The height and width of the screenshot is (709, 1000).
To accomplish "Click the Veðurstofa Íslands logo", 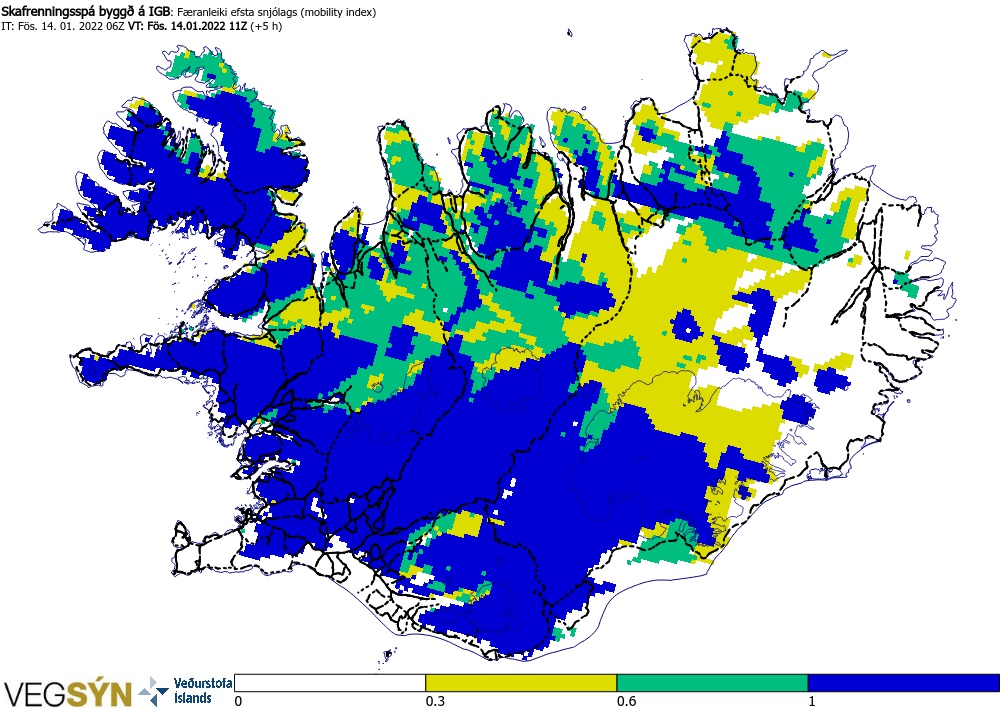I will (x=186, y=691).
